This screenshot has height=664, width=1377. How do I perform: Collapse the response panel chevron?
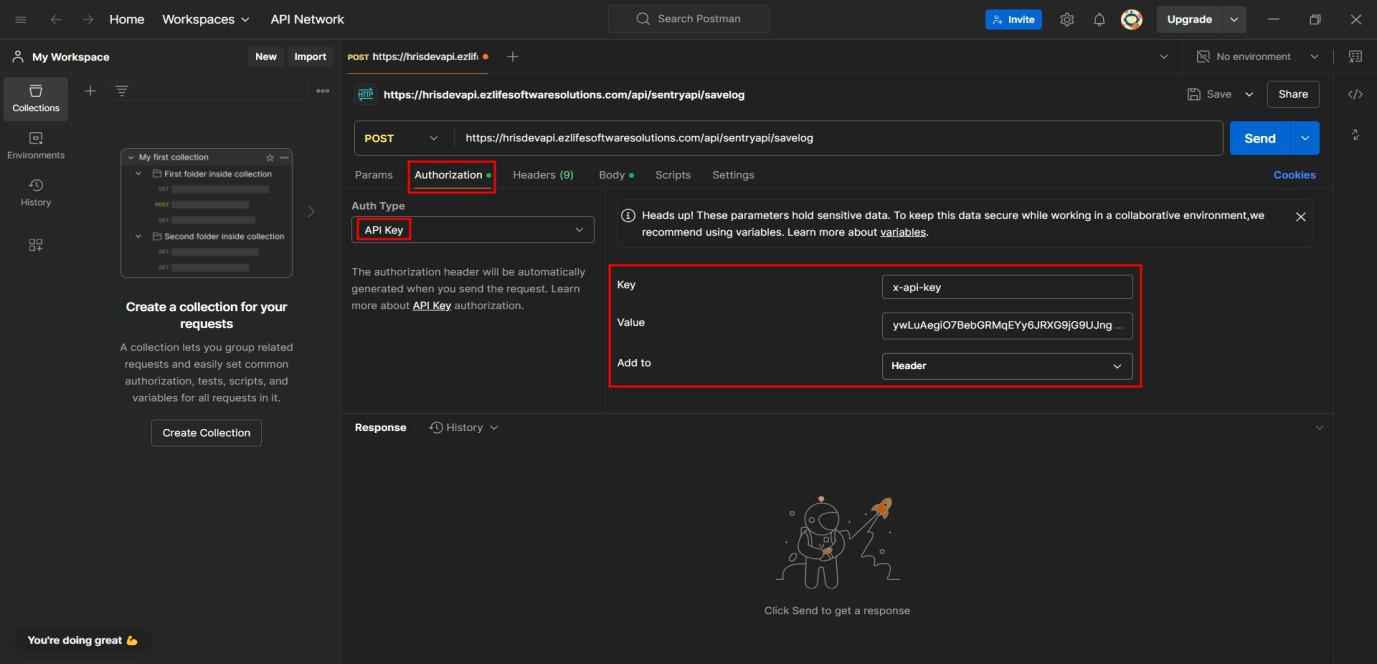pos(1319,428)
